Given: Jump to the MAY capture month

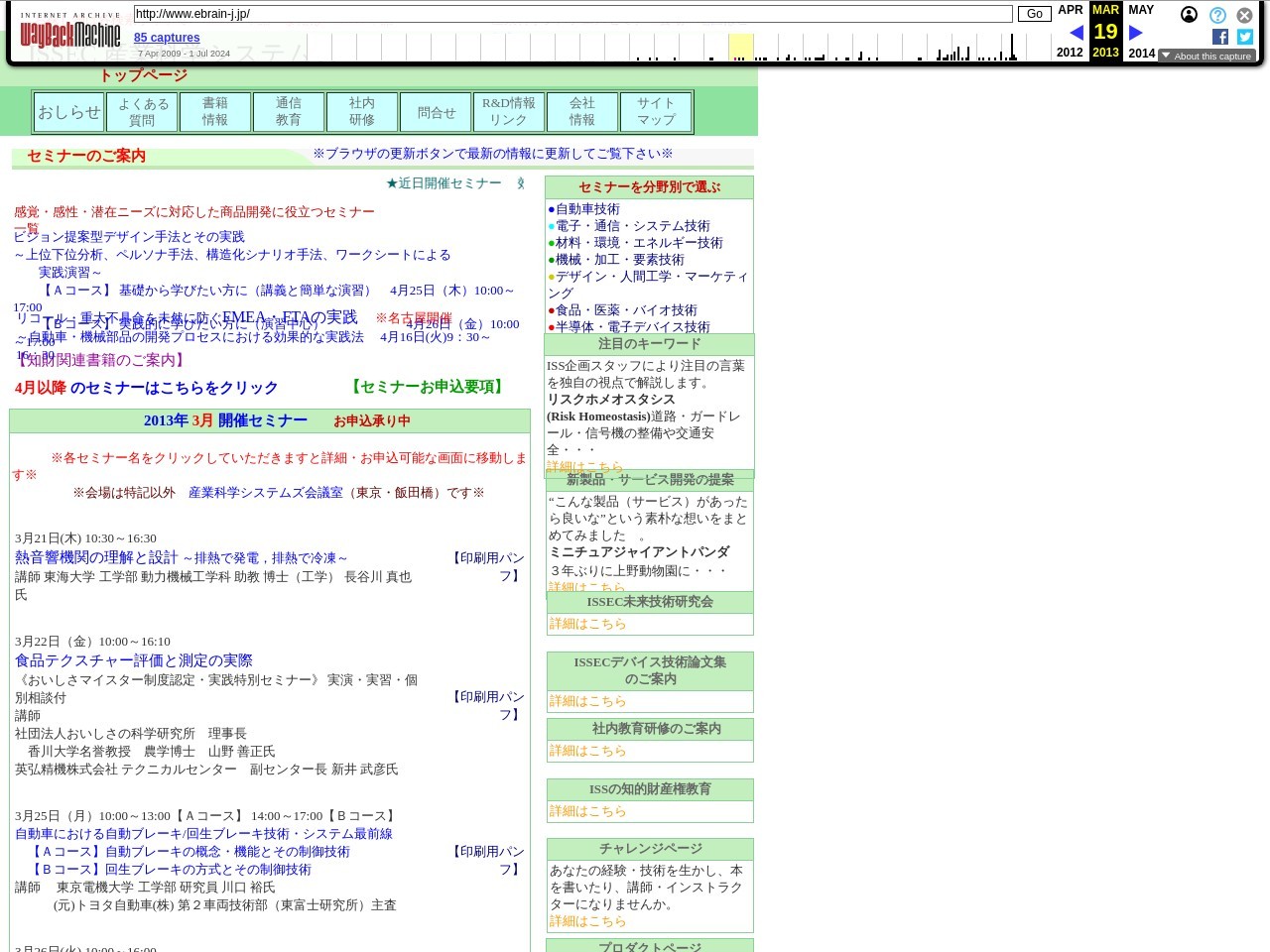Looking at the screenshot, I should [x=1141, y=10].
